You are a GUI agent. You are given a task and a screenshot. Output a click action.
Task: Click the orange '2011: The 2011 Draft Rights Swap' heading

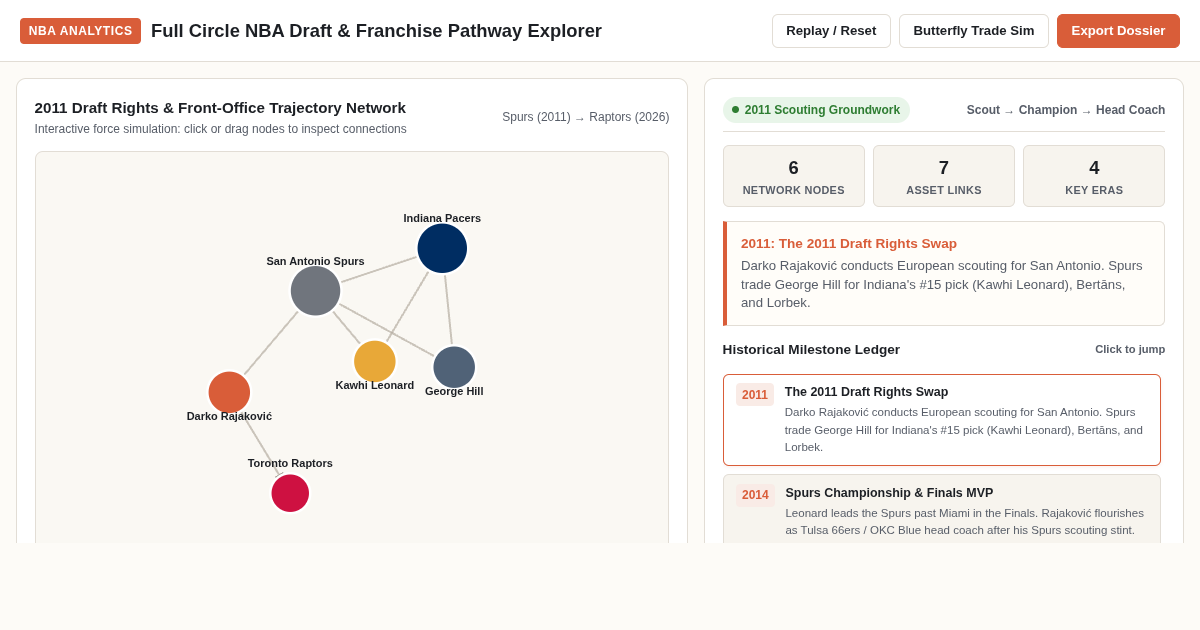coord(849,243)
